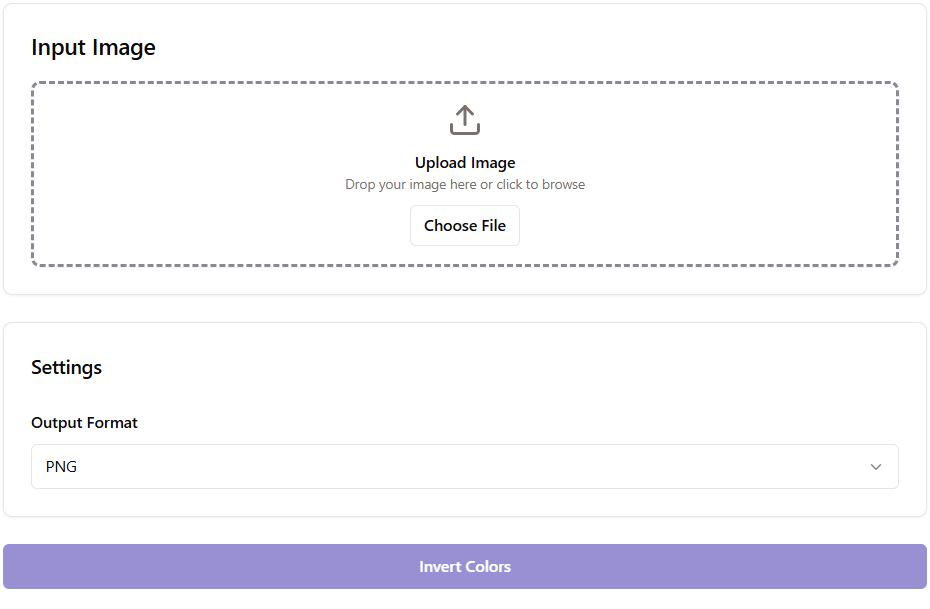Click the "Output Format" field label
This screenshot has height=609, width=930.
pyautogui.click(x=84, y=423)
